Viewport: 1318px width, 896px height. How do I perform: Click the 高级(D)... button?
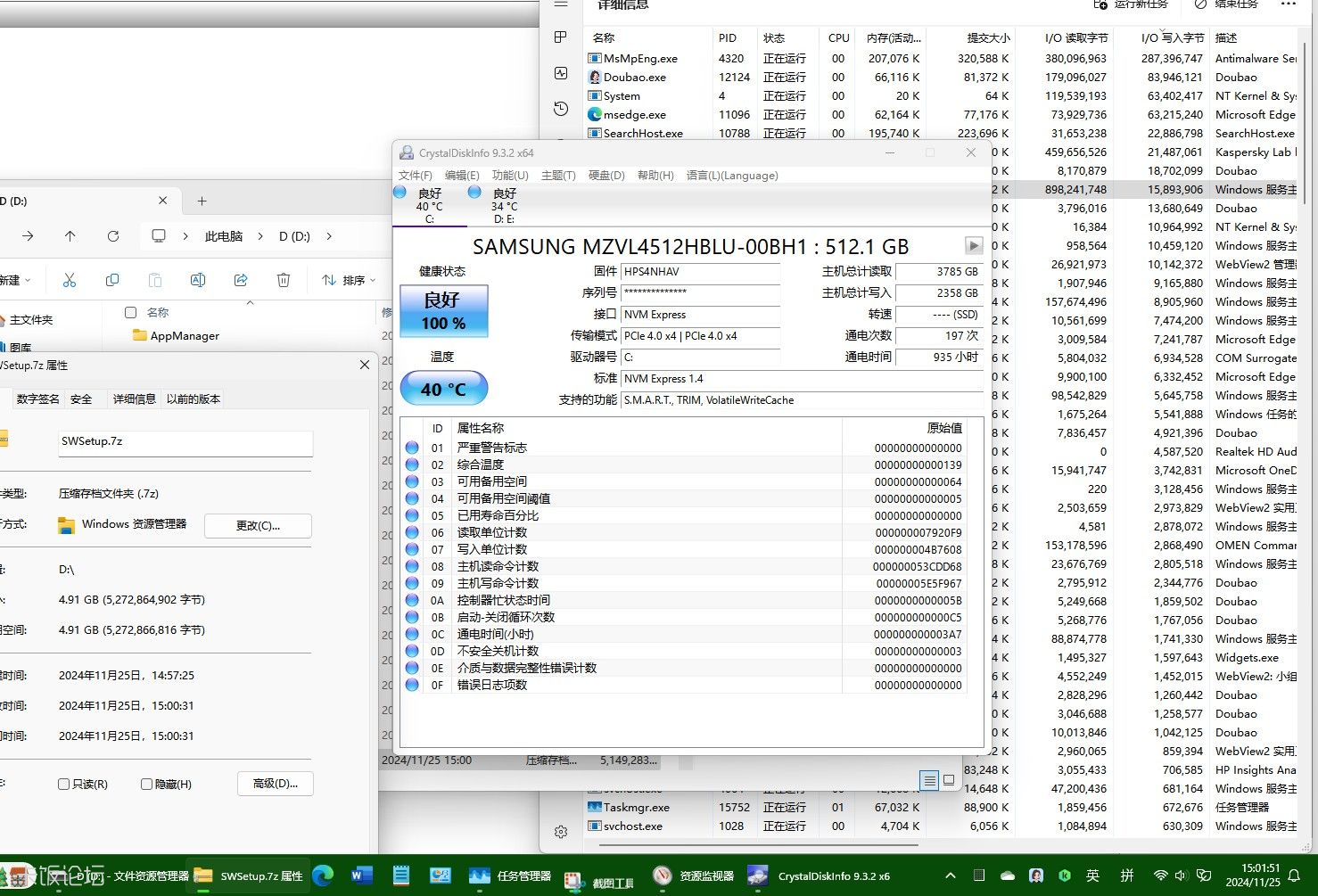(x=276, y=784)
